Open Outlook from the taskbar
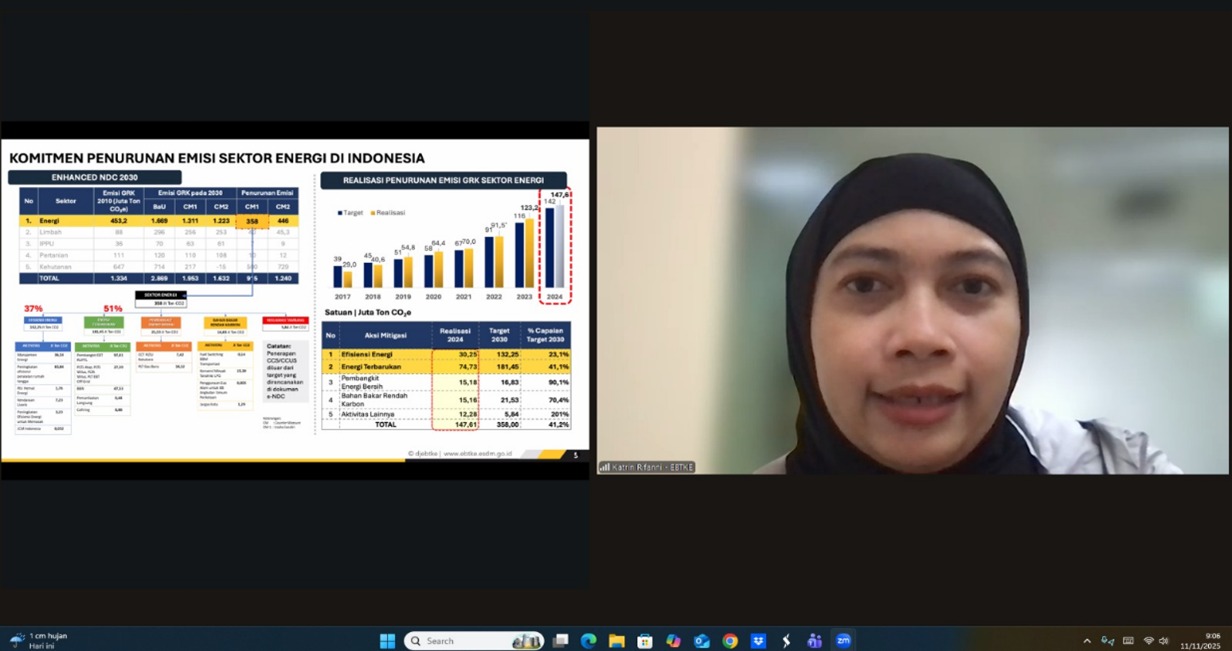Image resolution: width=1232 pixels, height=651 pixels. (701, 641)
